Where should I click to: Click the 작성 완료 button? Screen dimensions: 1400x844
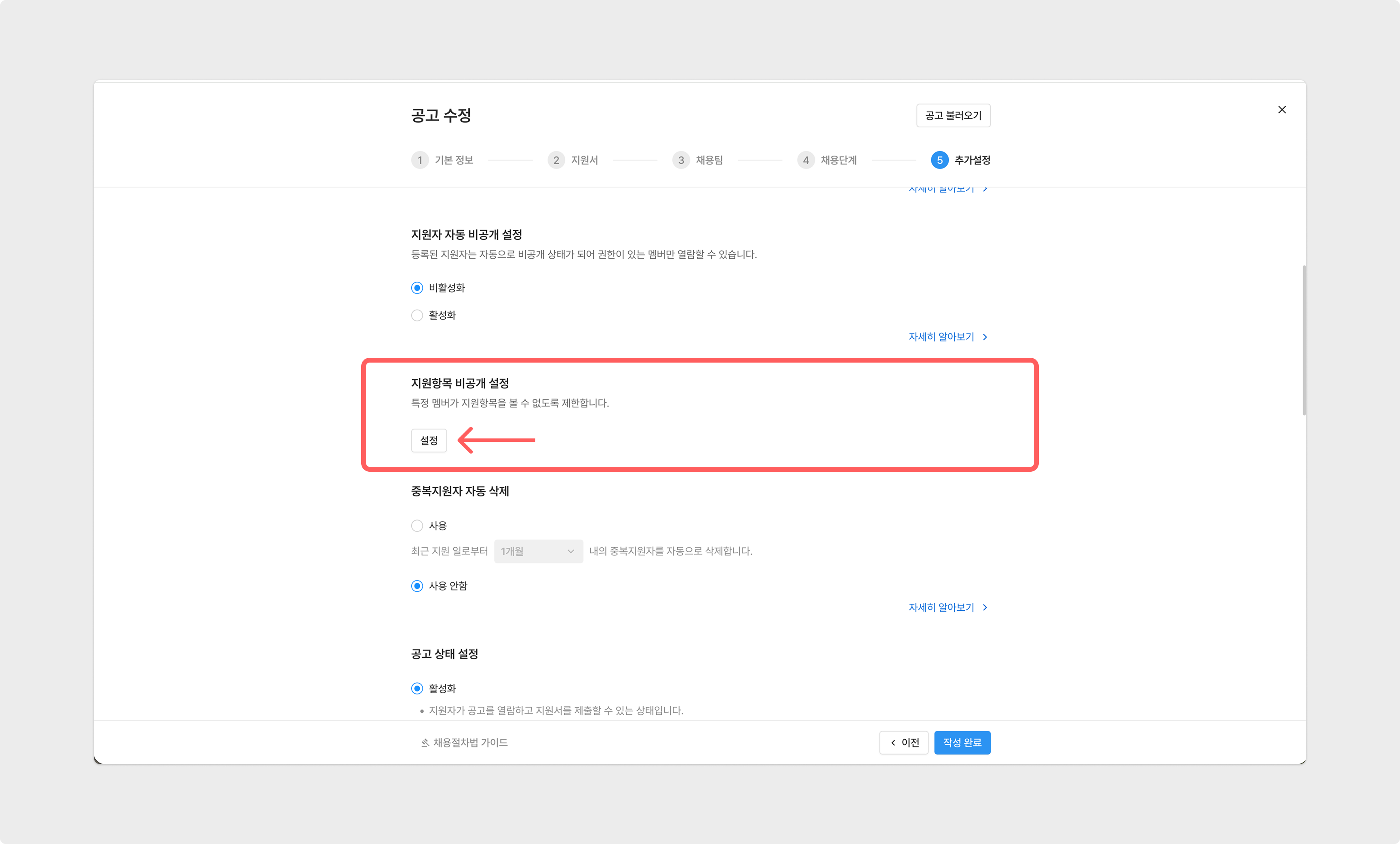962,743
